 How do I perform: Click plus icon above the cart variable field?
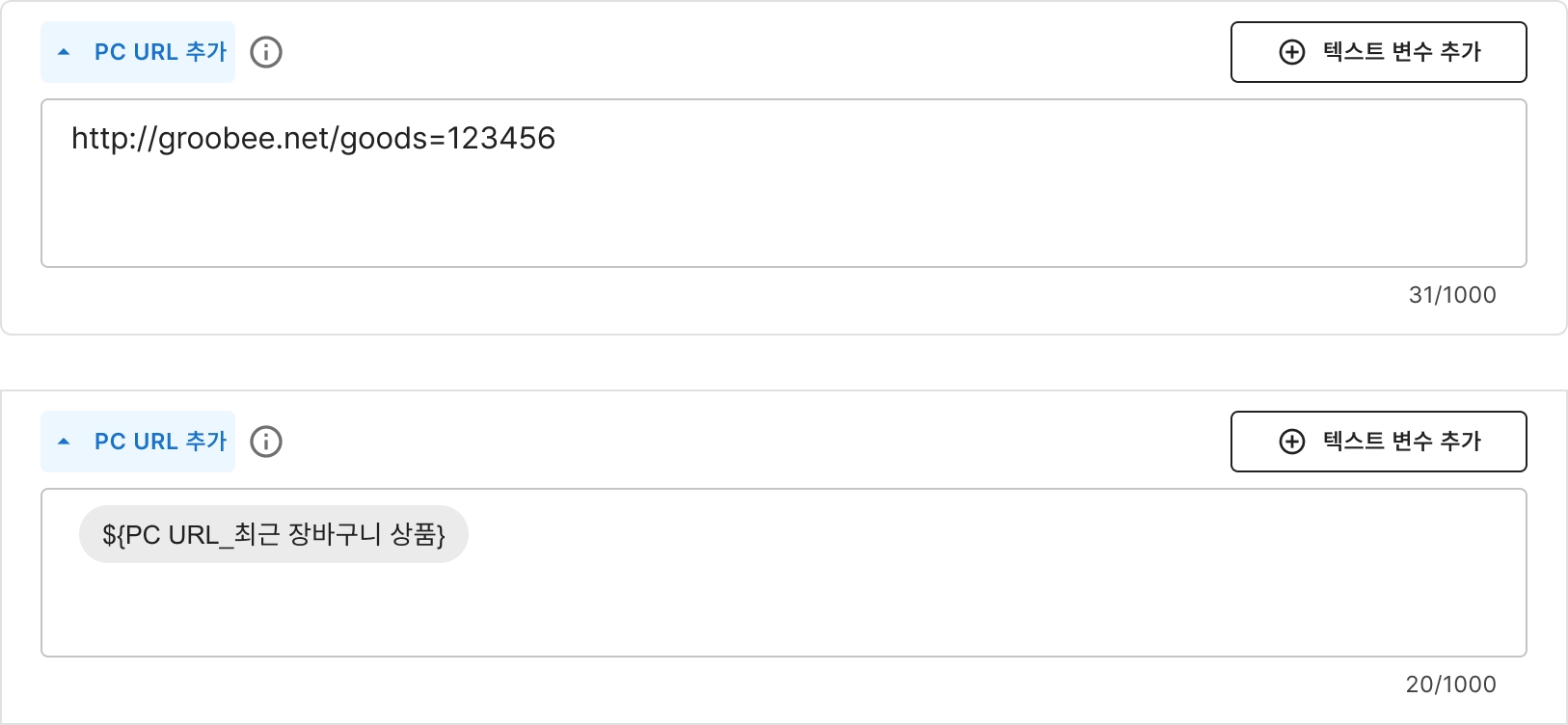pyautogui.click(x=1292, y=442)
